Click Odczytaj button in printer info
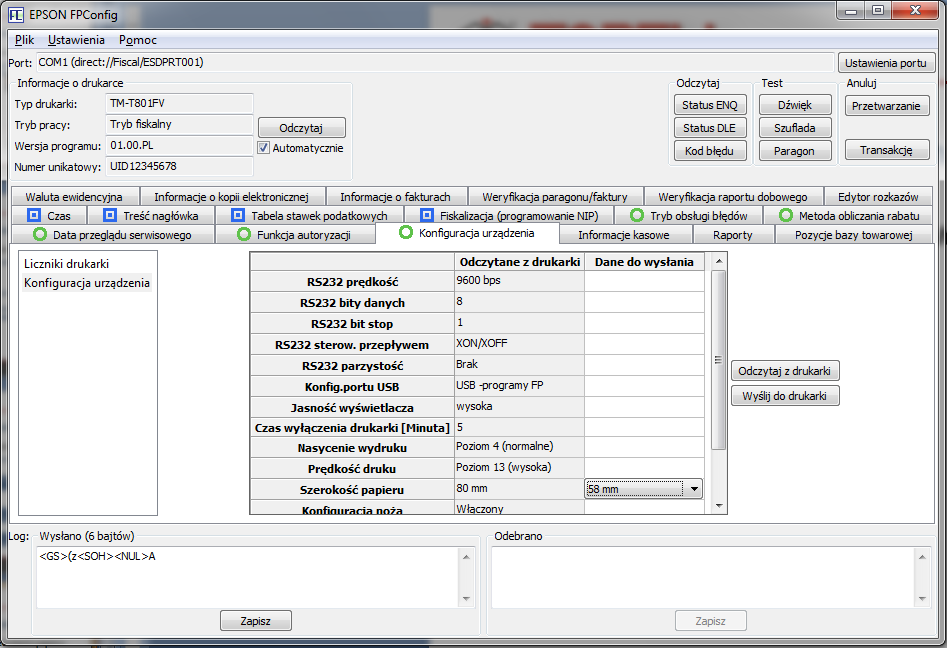This screenshot has width=947, height=648. [x=301, y=127]
